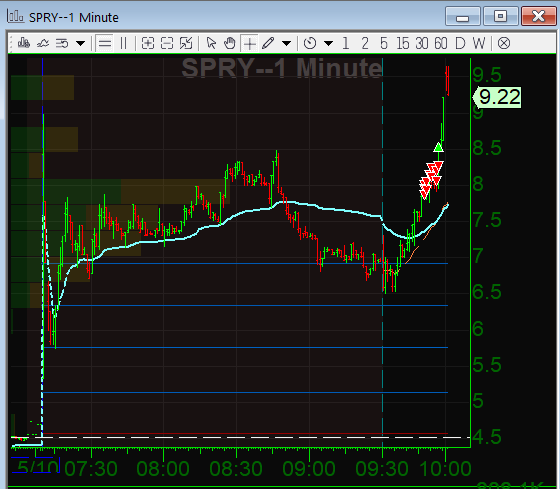Switch to 2 minute timeframe

click(365, 44)
